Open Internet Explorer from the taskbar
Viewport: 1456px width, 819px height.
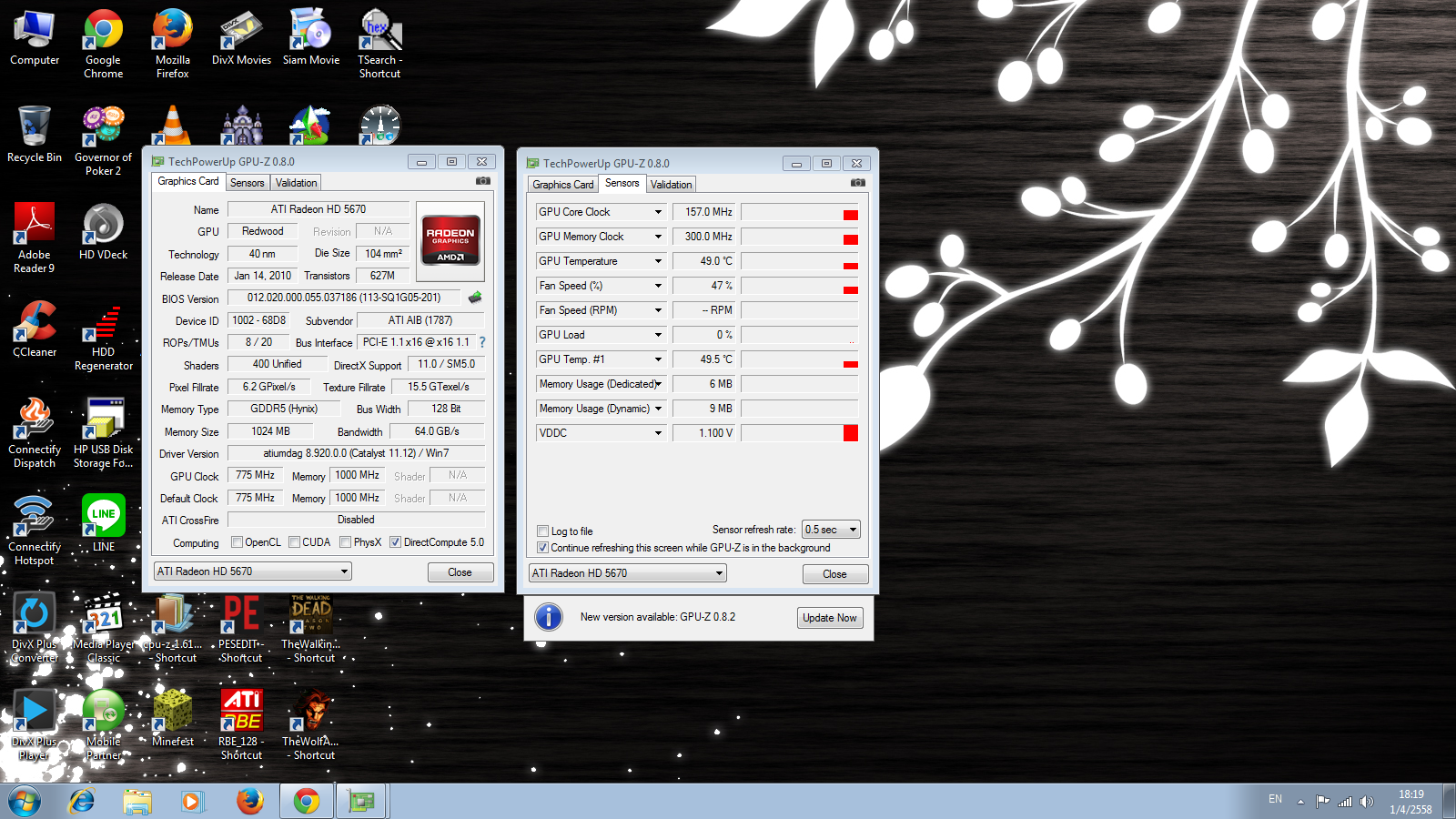pyautogui.click(x=82, y=802)
